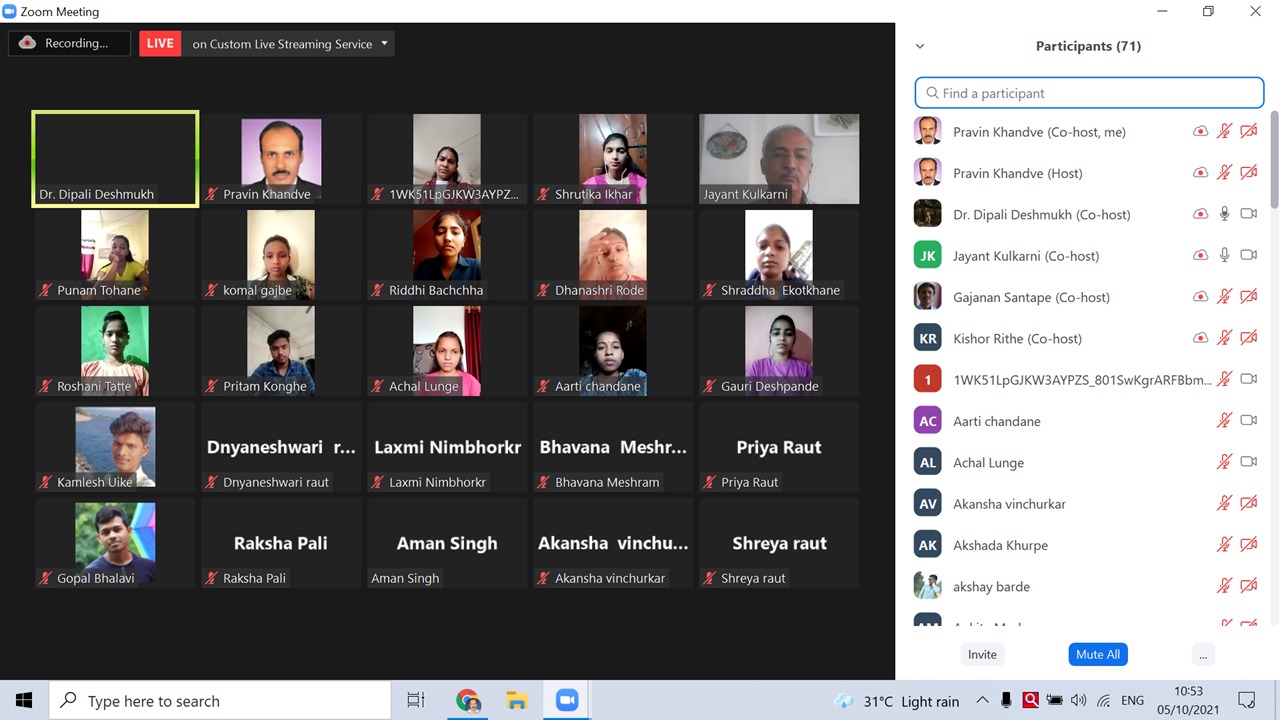Click the cloud Recording indicator

tap(70, 43)
